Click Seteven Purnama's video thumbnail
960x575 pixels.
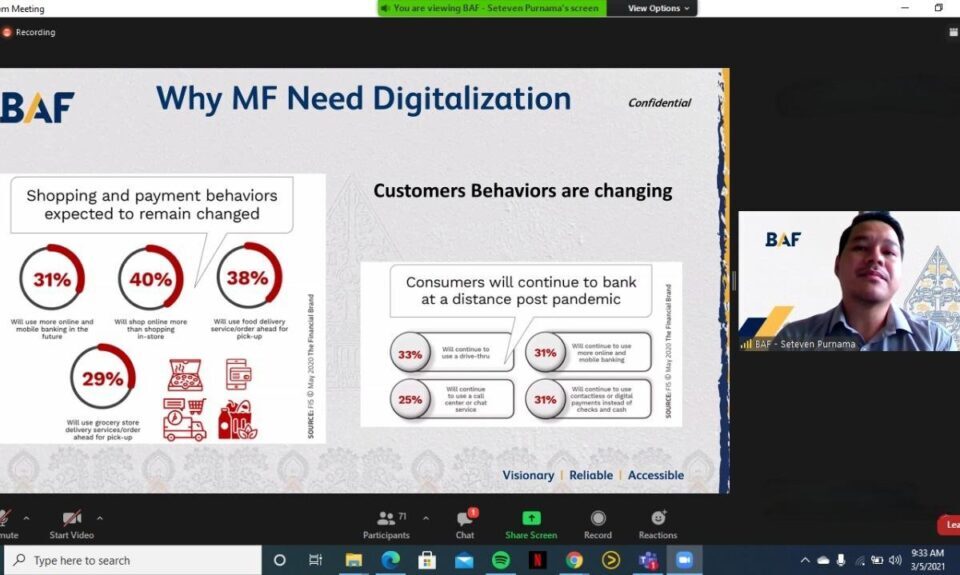848,281
